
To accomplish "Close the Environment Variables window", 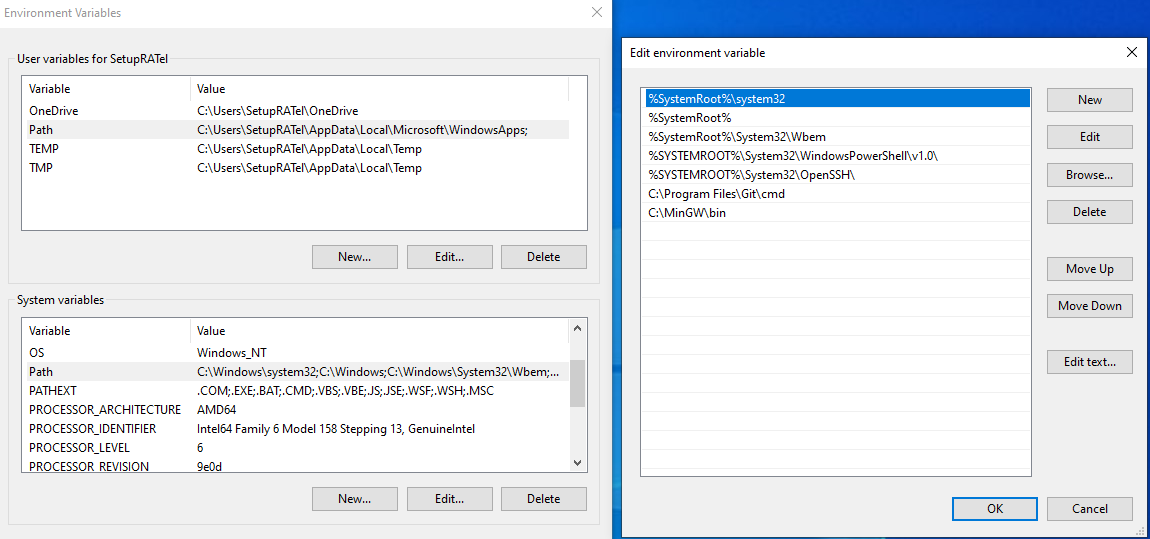I will pyautogui.click(x=597, y=12).
